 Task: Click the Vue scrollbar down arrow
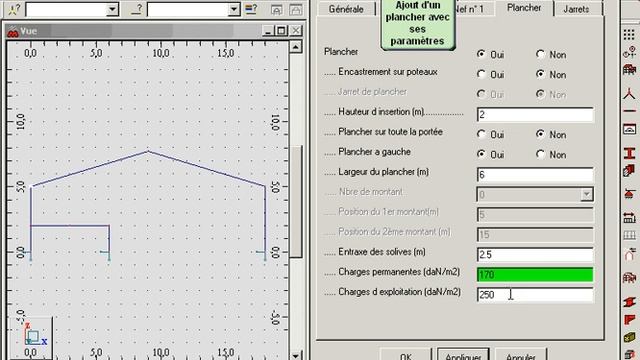(296, 355)
